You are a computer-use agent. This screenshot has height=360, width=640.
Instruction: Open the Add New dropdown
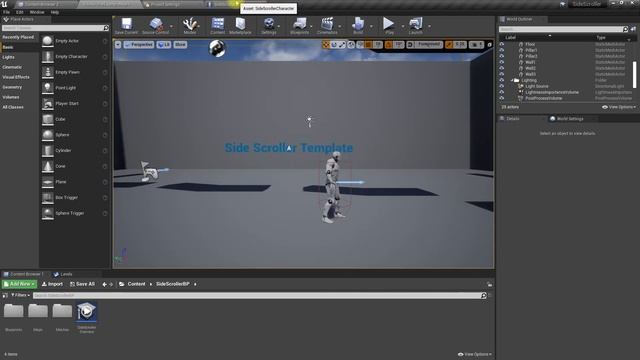click(19, 284)
